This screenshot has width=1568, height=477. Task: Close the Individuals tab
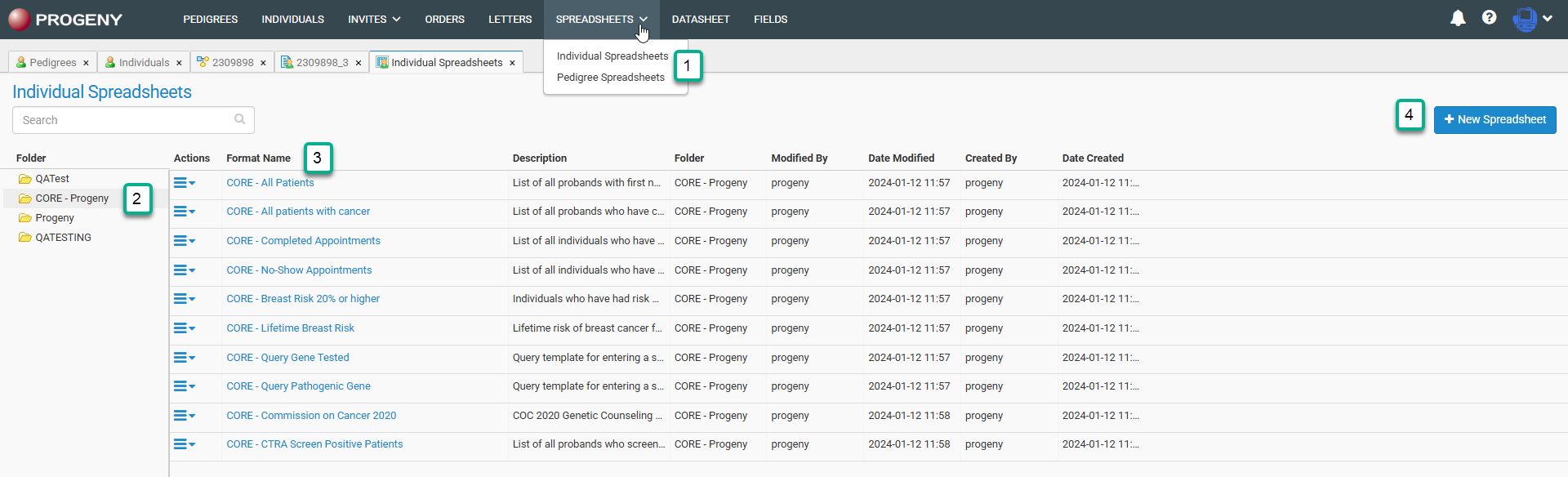click(179, 63)
